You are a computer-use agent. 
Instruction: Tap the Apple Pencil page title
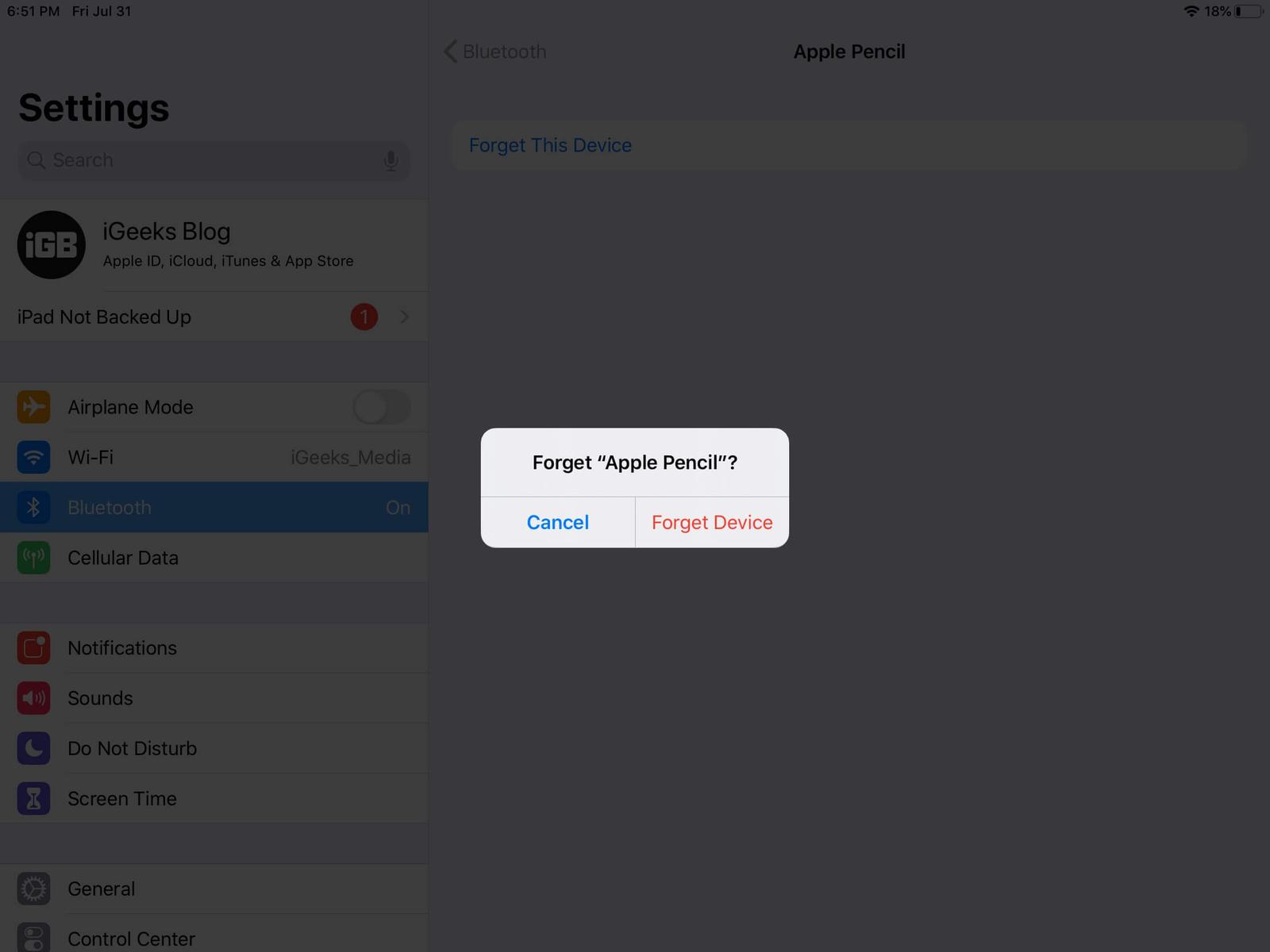click(849, 52)
